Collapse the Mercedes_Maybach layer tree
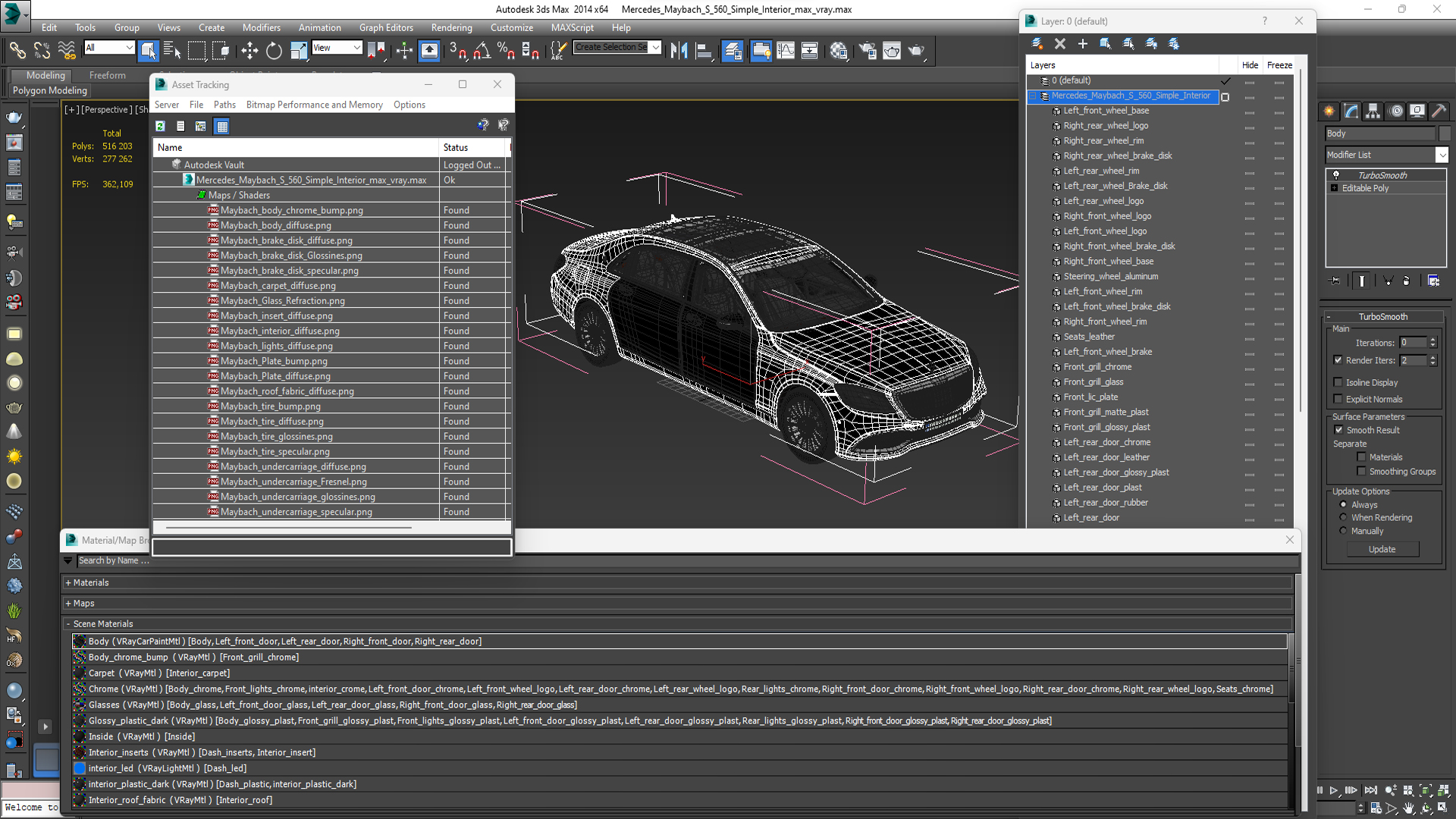This screenshot has width=1456, height=819. (x=1033, y=96)
